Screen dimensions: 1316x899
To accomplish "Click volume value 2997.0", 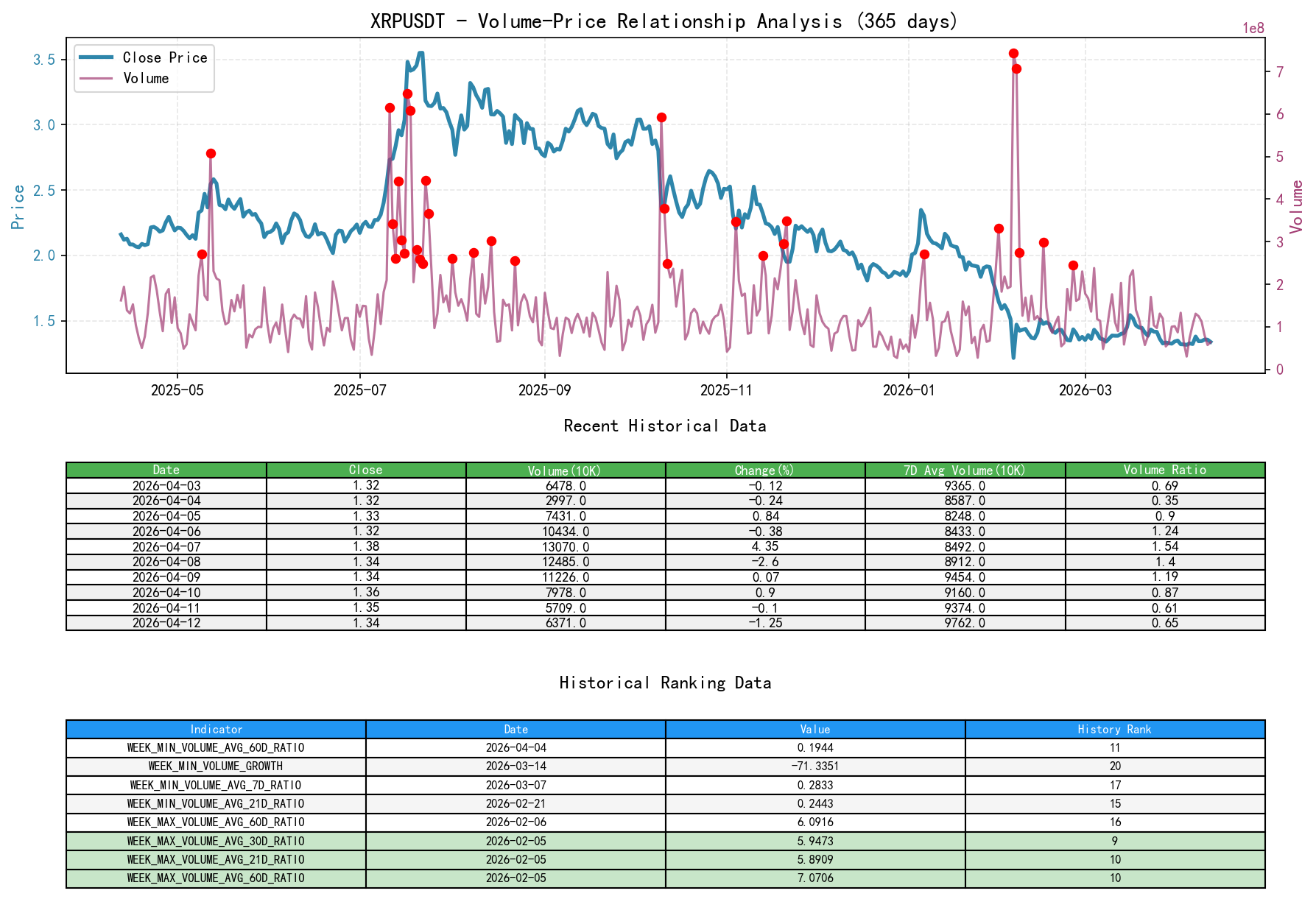I will point(566,501).
